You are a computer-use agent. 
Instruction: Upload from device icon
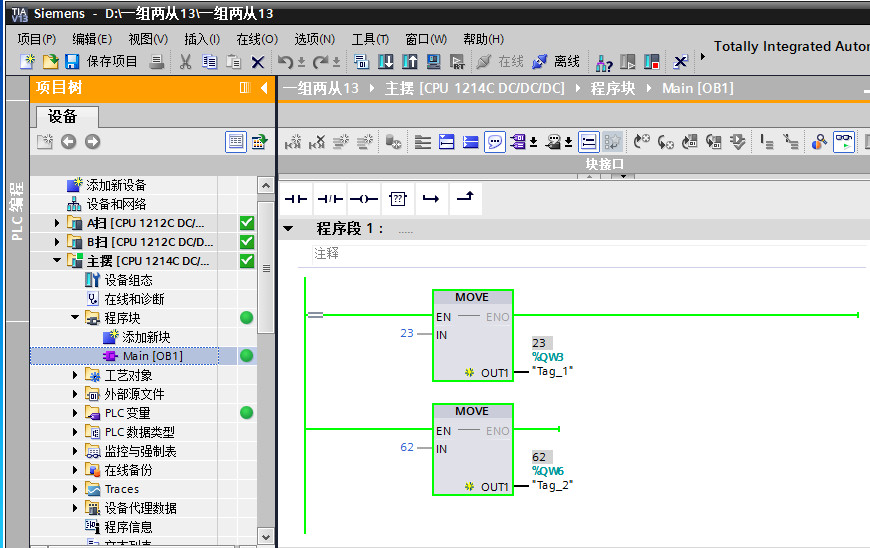point(410,61)
